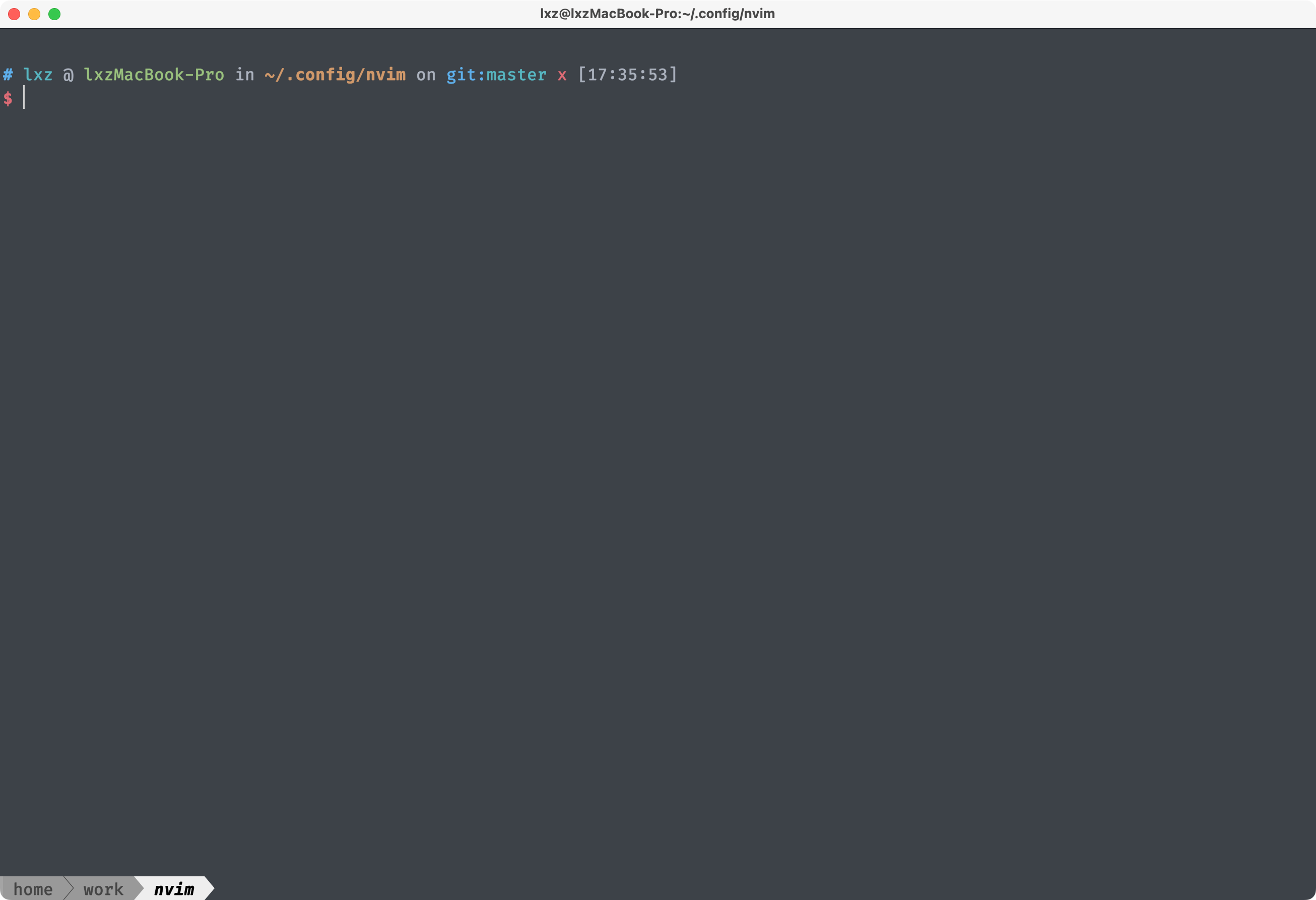Select the active nvim tab
The width and height of the screenshot is (1316, 900).
[174, 889]
